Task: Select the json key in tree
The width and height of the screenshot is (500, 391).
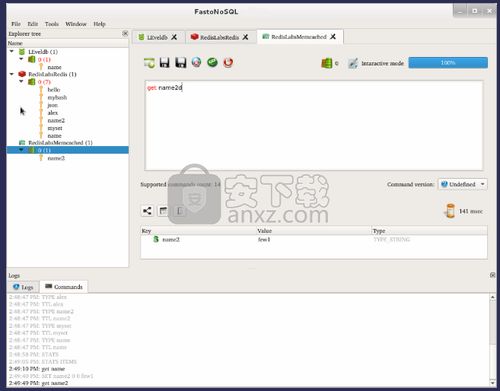Action: pos(52,105)
